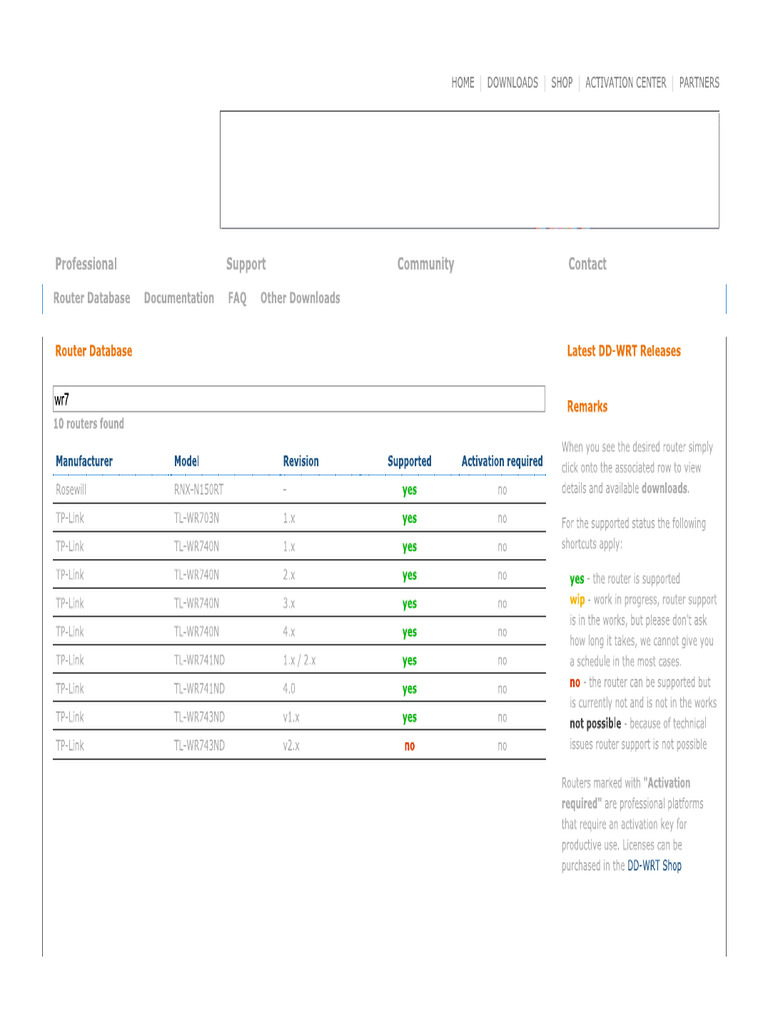The height and width of the screenshot is (1024, 768).
Task: Click Rosewill manufacturer cell
Action: [x=71, y=490]
